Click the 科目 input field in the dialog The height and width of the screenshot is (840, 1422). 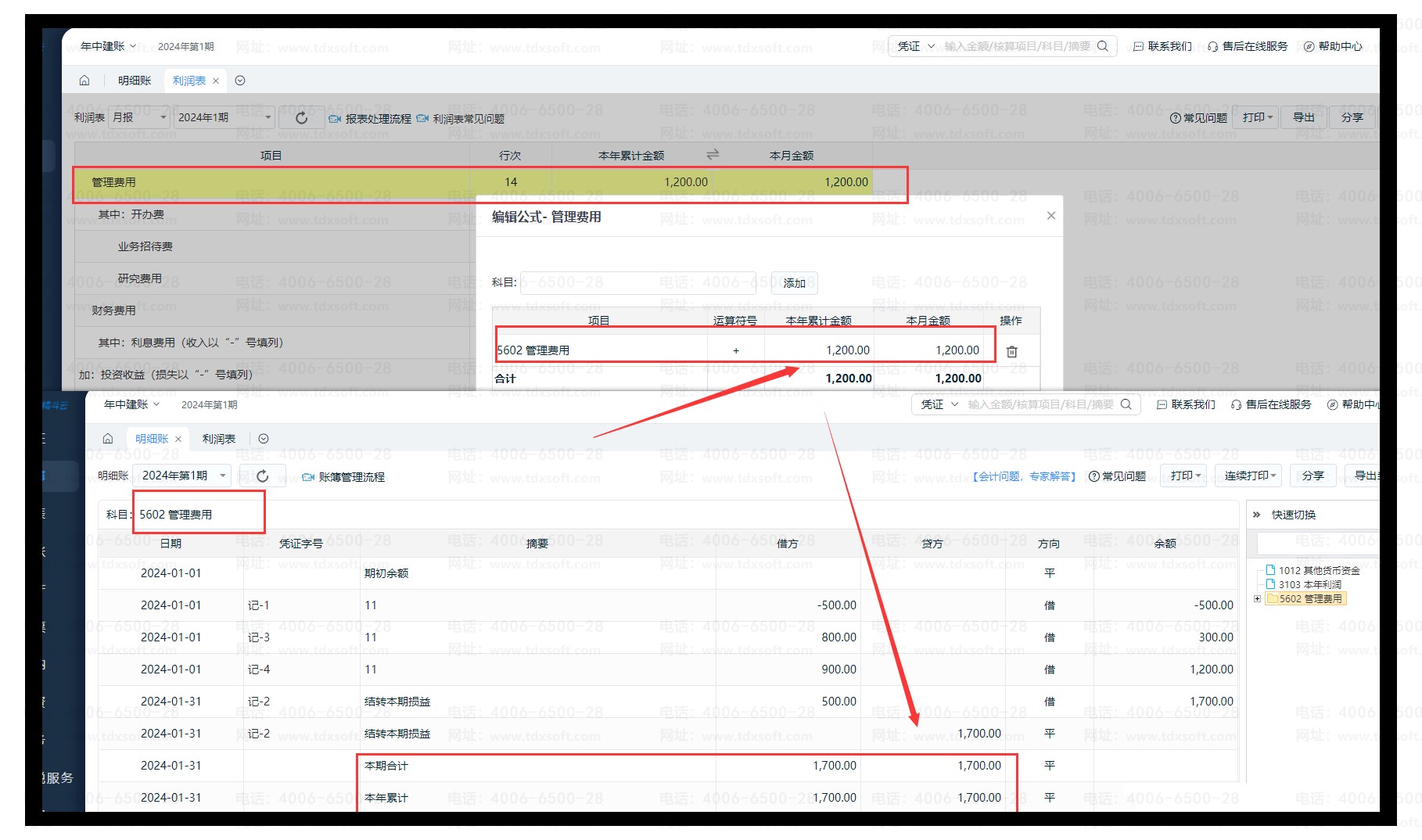coord(638,282)
